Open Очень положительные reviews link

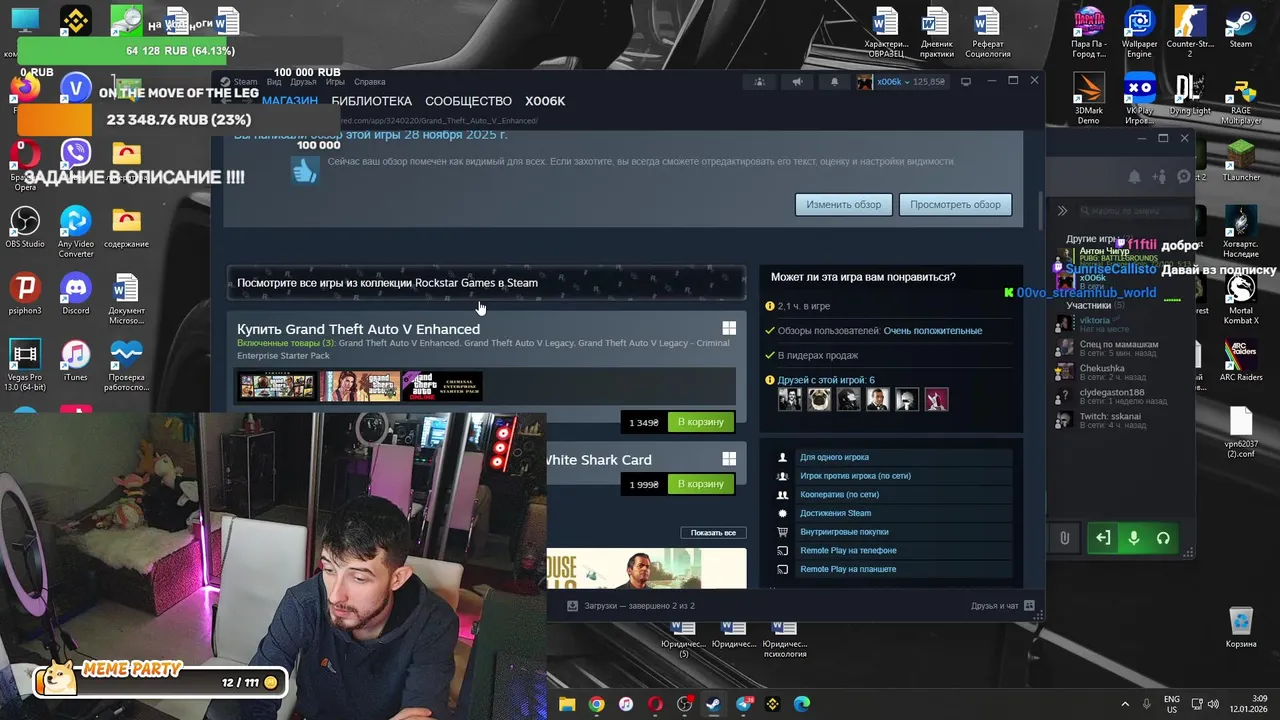click(932, 331)
